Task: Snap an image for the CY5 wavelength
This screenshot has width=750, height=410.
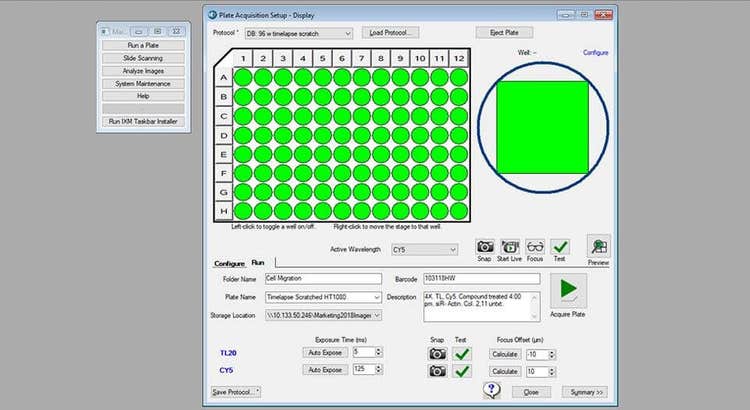Action: (x=437, y=371)
